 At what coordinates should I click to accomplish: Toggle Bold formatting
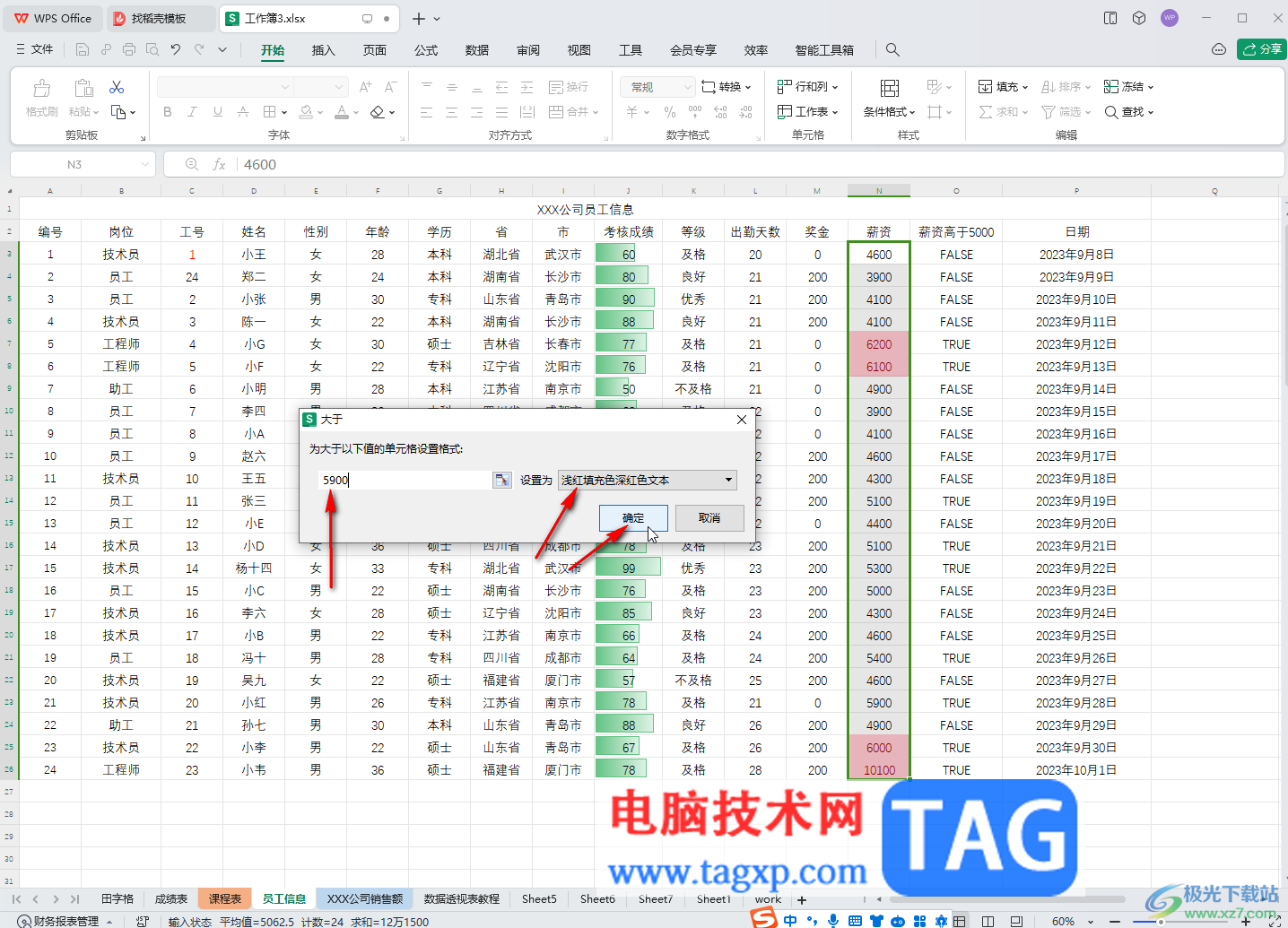pos(168,112)
